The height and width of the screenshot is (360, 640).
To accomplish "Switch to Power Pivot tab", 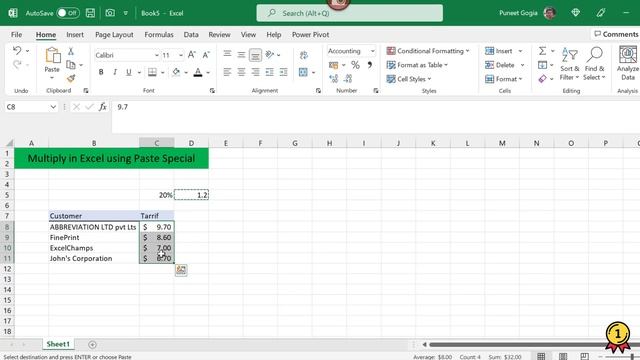I will tap(311, 35).
